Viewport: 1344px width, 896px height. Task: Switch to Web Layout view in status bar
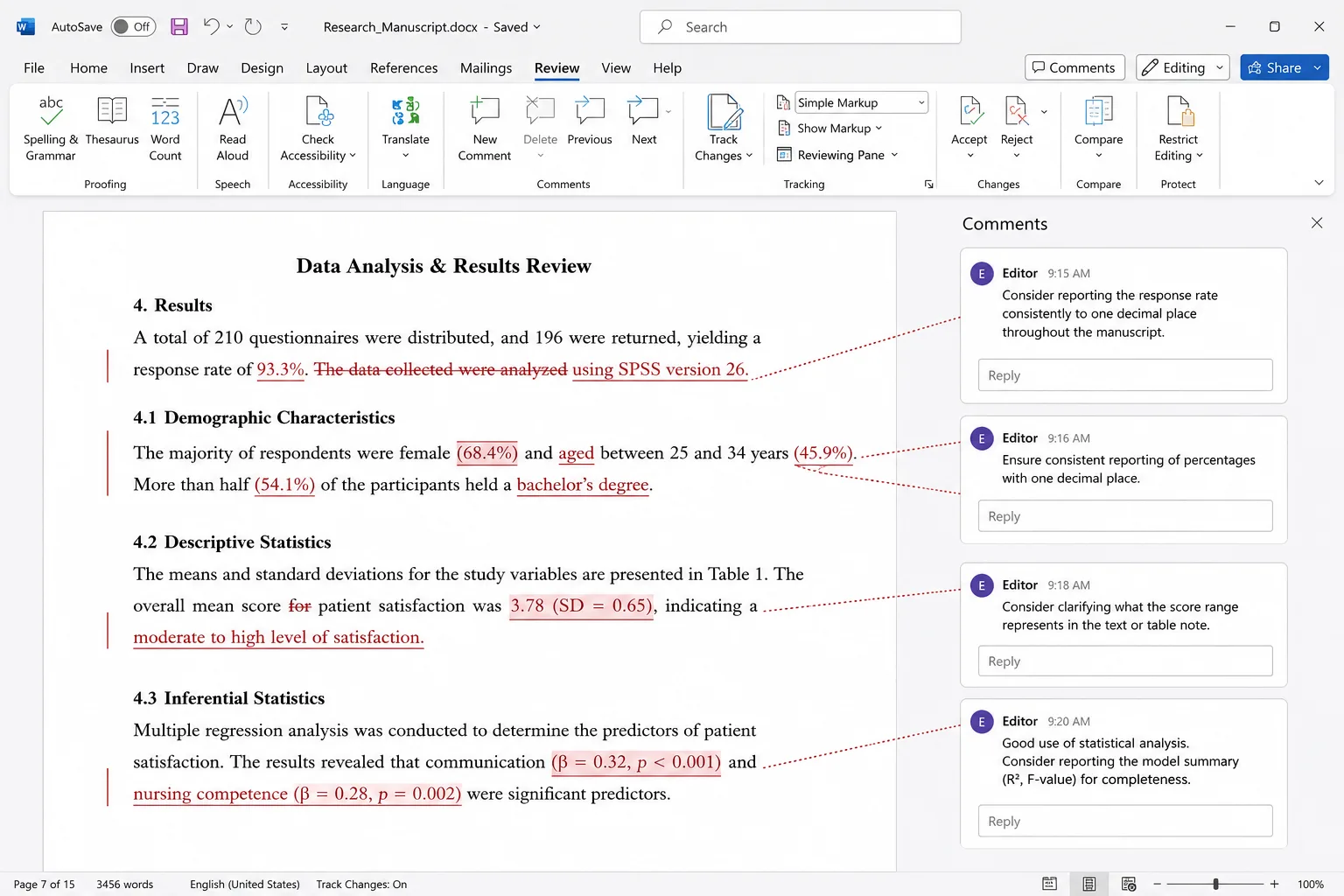(1129, 884)
